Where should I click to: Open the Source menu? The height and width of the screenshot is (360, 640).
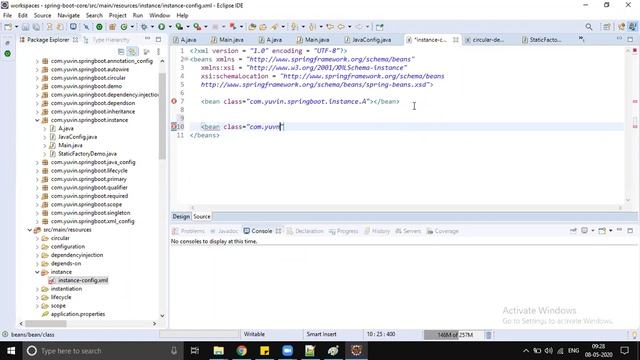[x=42, y=15]
